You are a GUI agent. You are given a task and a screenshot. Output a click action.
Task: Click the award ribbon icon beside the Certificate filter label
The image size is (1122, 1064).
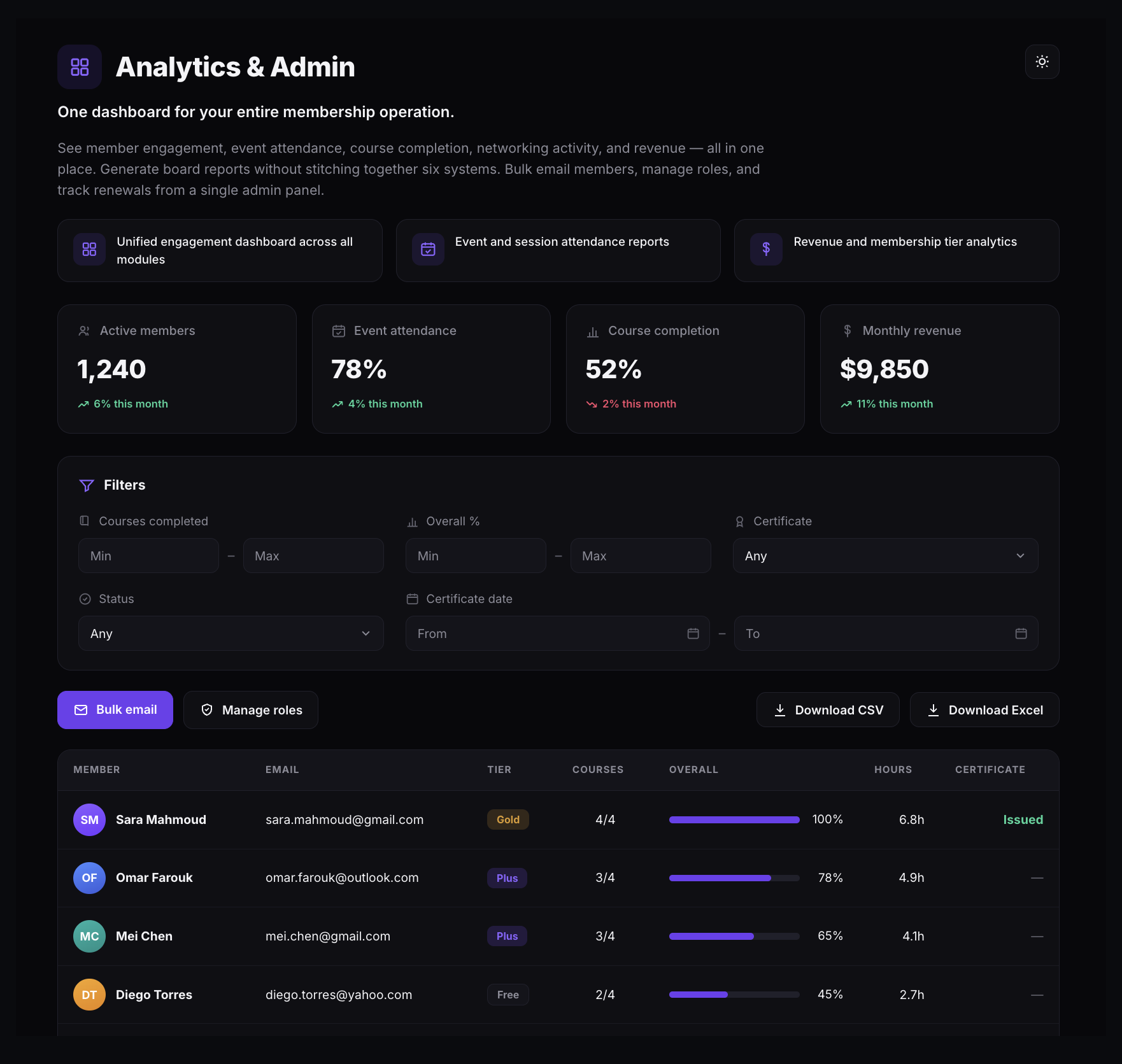point(739,521)
